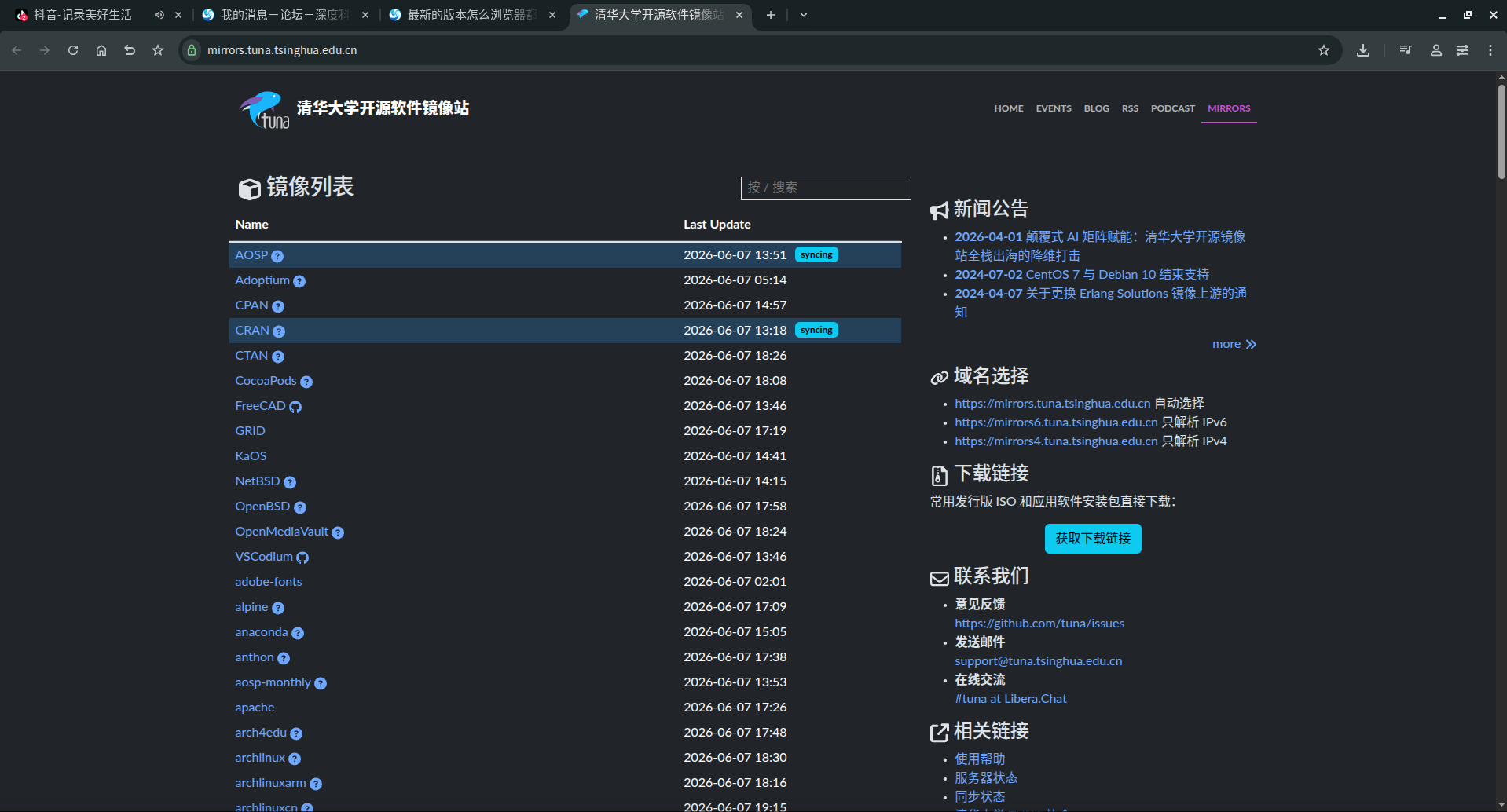Reload the page with refresh icon
The height and width of the screenshot is (812, 1507).
[x=73, y=50]
